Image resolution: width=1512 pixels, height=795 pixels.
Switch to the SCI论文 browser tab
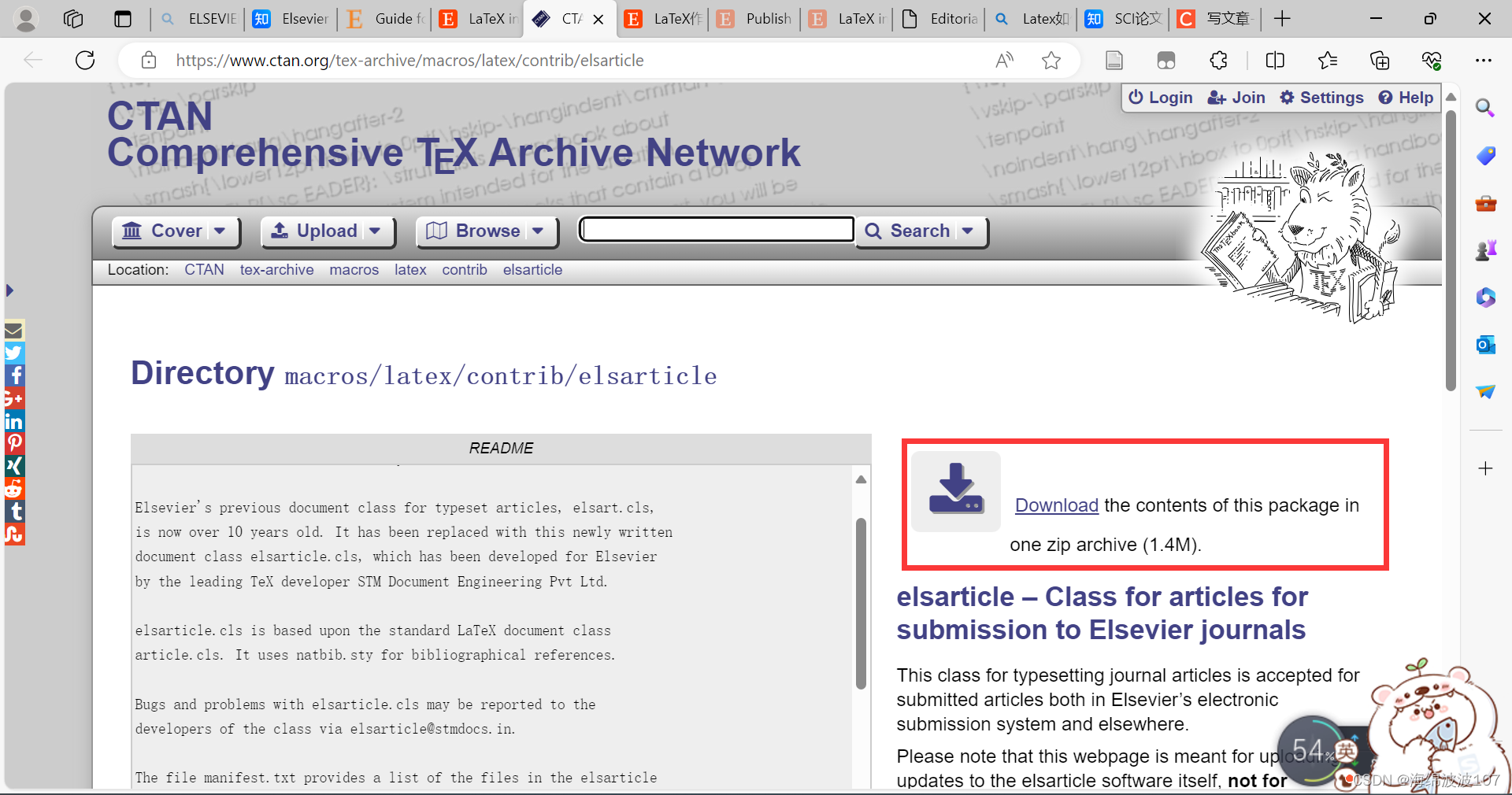pyautogui.click(x=1125, y=19)
